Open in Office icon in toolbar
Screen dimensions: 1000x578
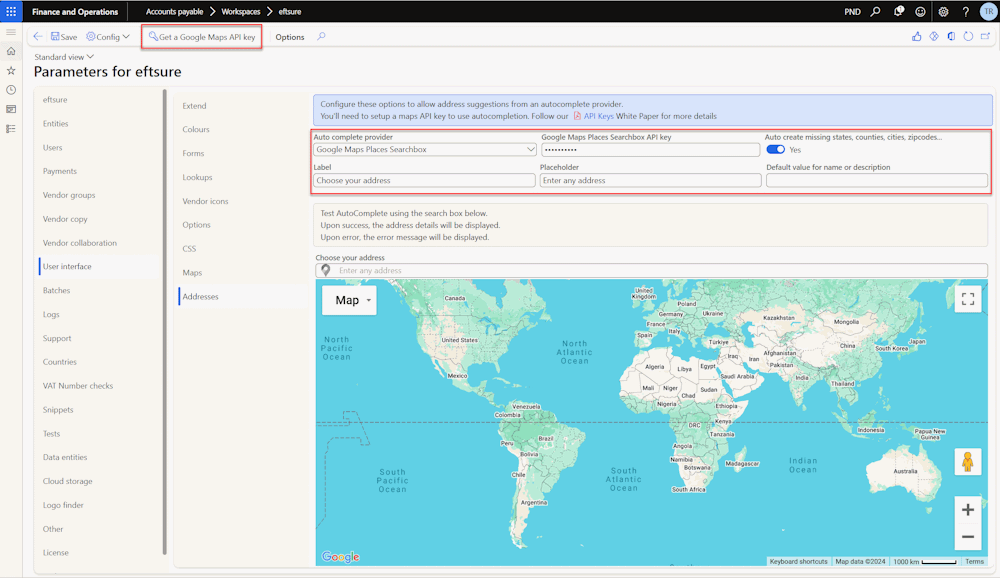pos(951,36)
